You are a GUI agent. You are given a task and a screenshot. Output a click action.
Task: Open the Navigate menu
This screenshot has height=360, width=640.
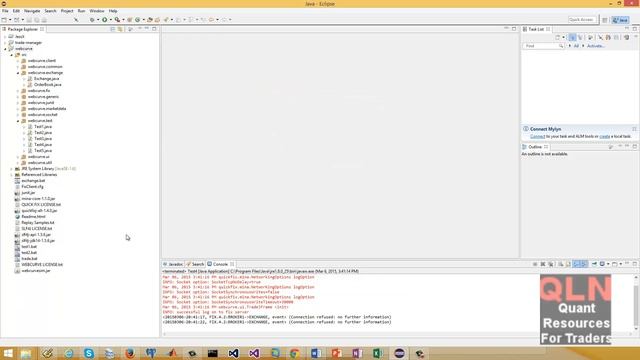pyautogui.click(x=32, y=11)
